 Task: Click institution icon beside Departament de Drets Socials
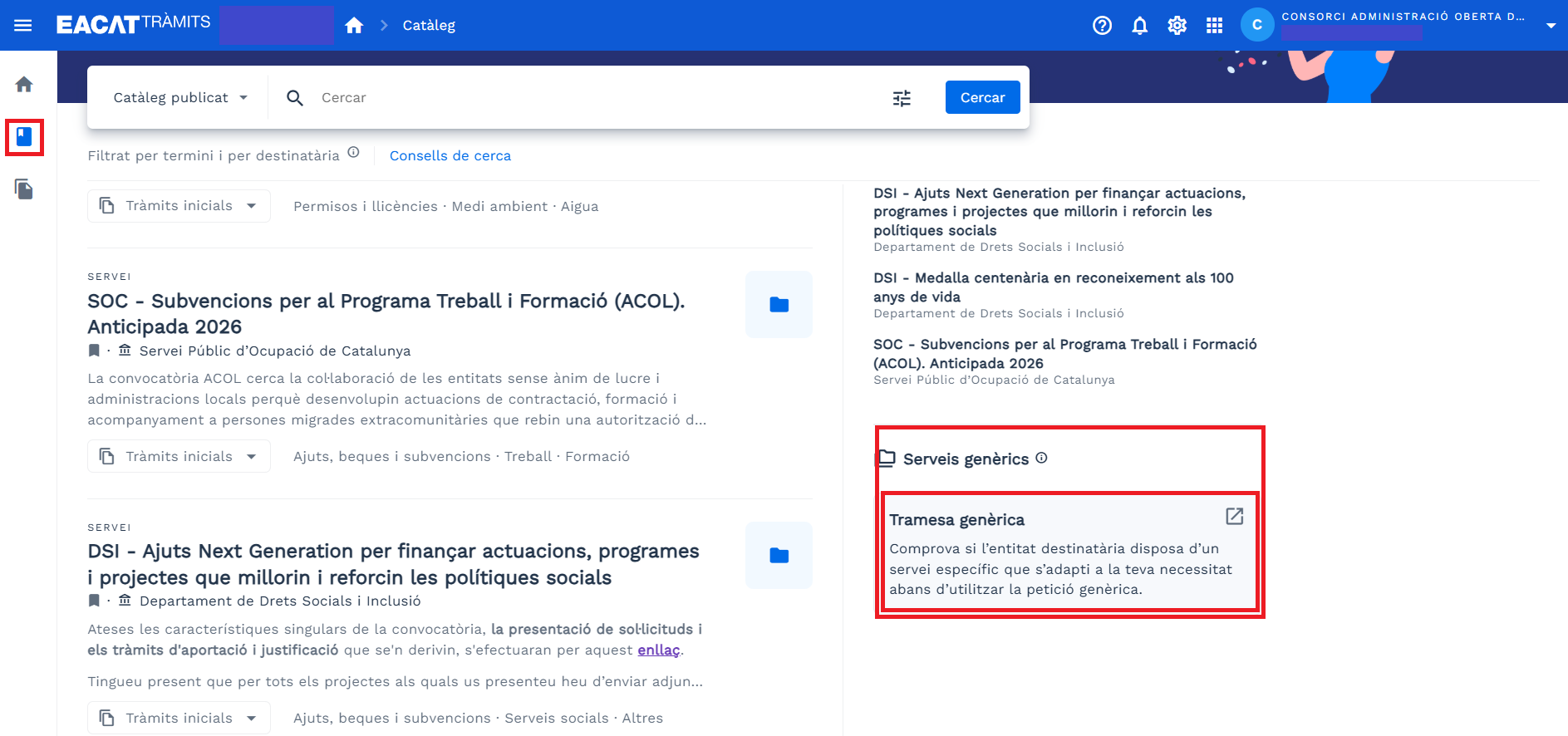[125, 601]
